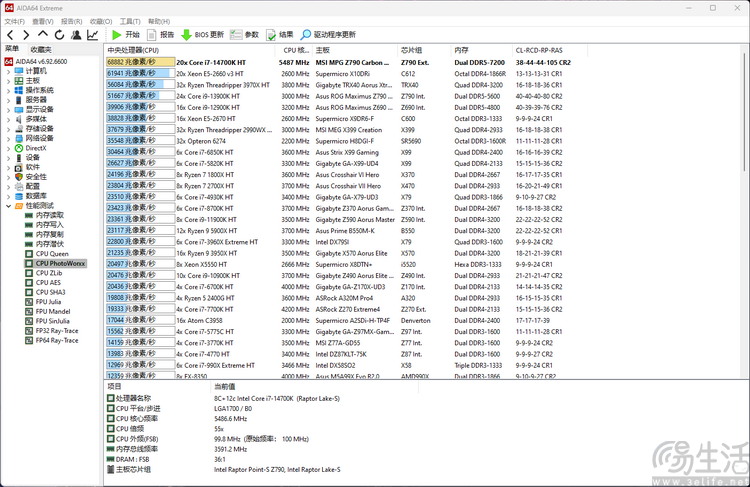
Task: Start the benchmark with the 开始 button
Action: point(126,34)
